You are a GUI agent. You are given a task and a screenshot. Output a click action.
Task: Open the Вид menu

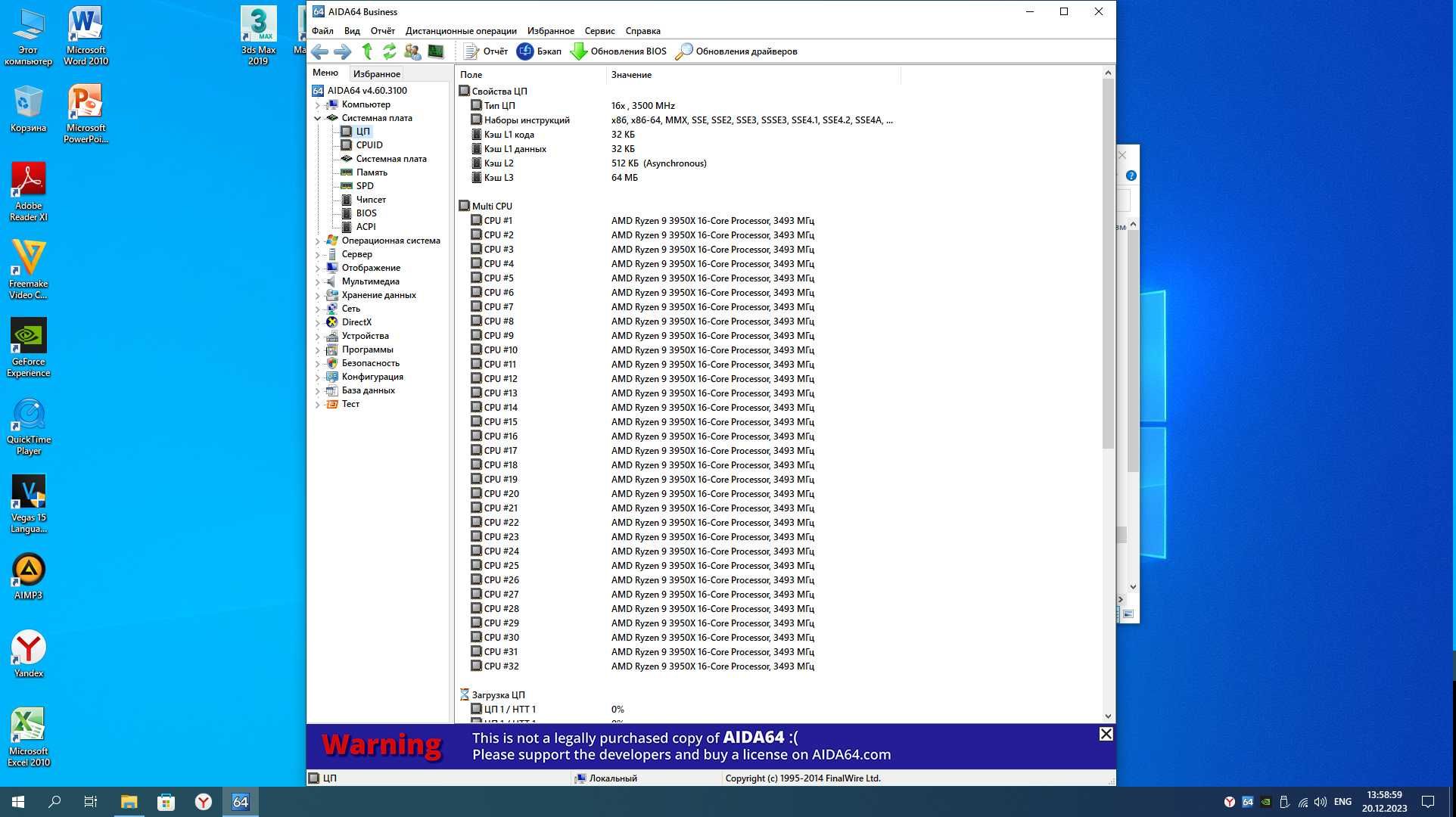[352, 31]
